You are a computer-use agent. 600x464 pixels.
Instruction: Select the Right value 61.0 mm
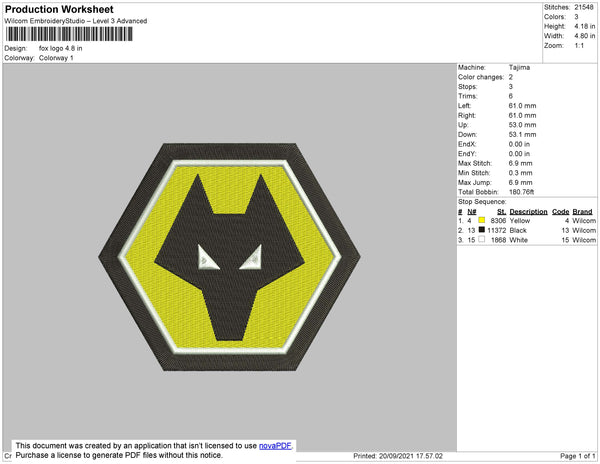point(522,116)
